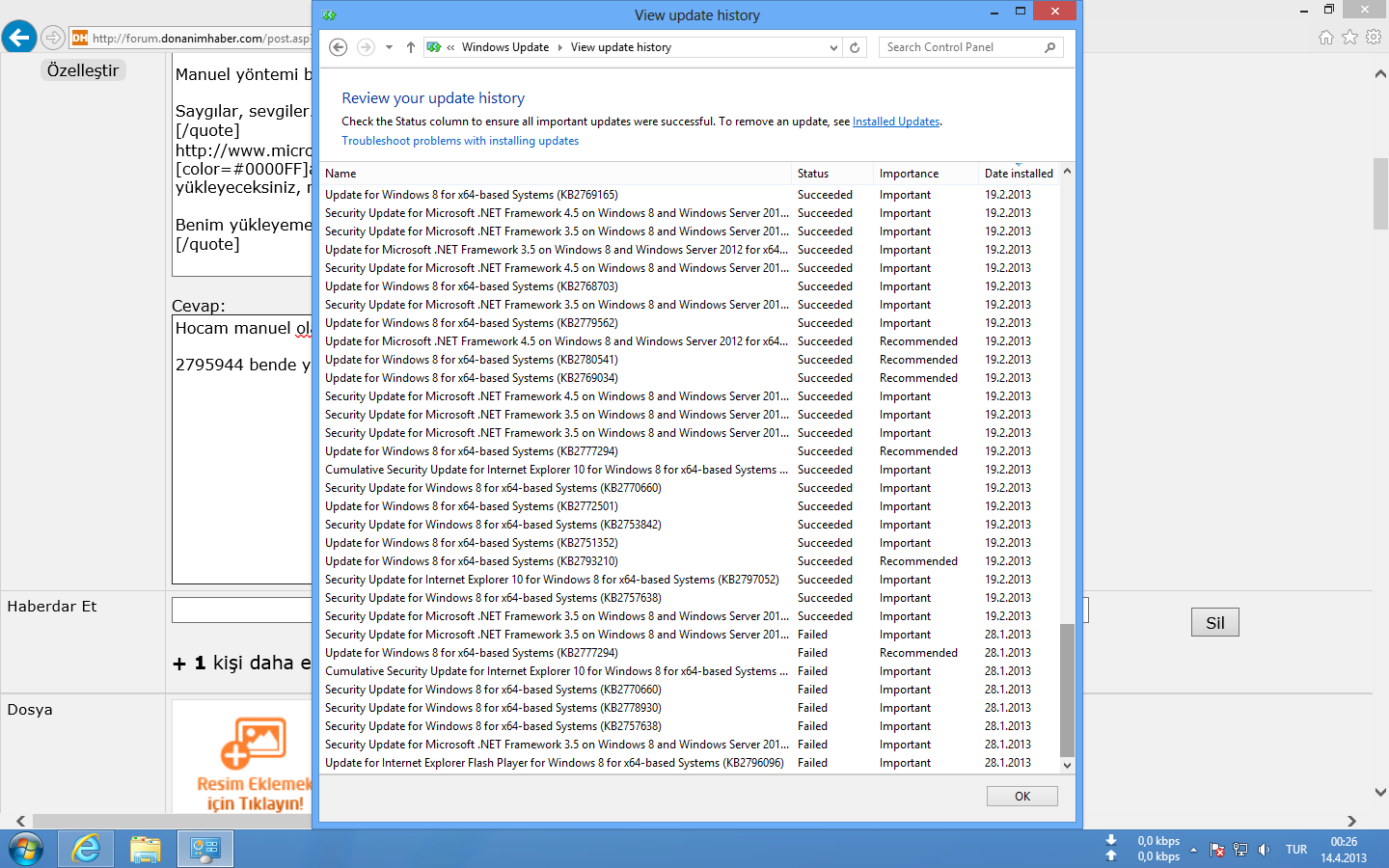Select Windows Update in breadcrumb path

(505, 47)
